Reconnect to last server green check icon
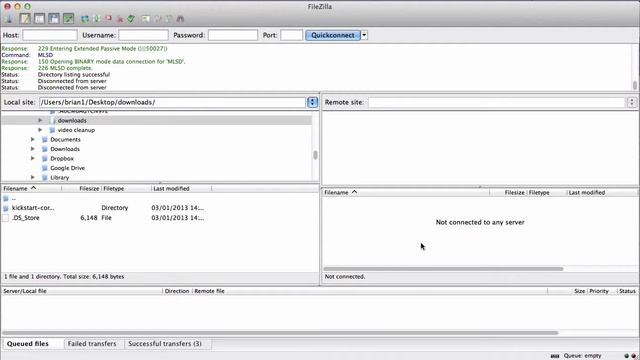Image resolution: width=640 pixels, height=360 pixels. tap(131, 19)
